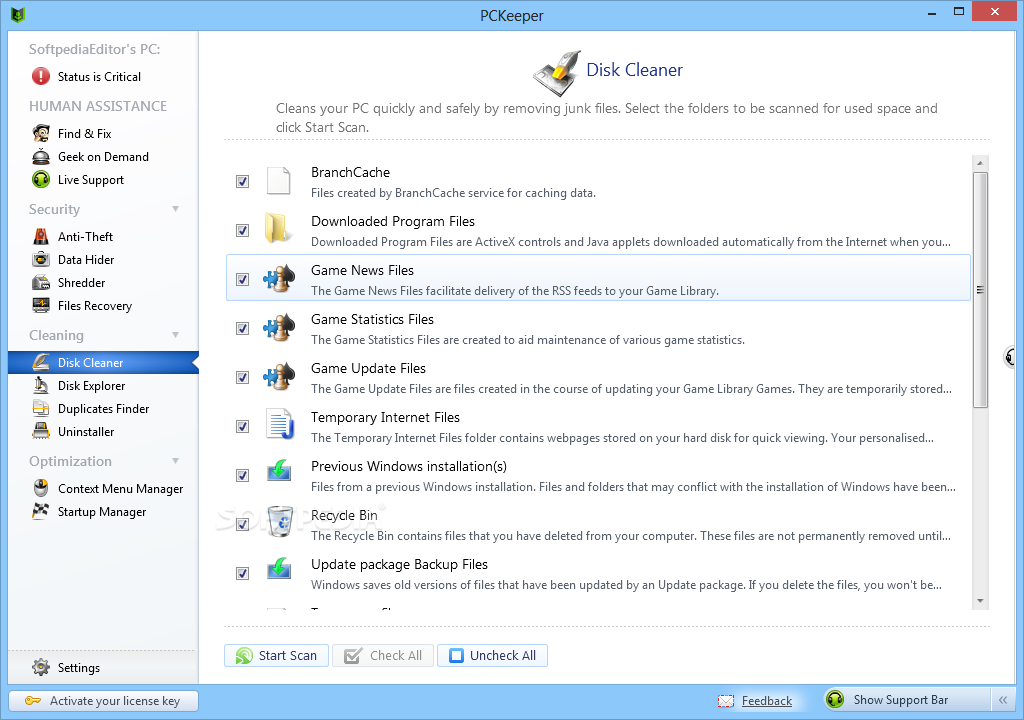Open Find & Fix via its icon
This screenshot has width=1024, height=720.
[x=40, y=133]
